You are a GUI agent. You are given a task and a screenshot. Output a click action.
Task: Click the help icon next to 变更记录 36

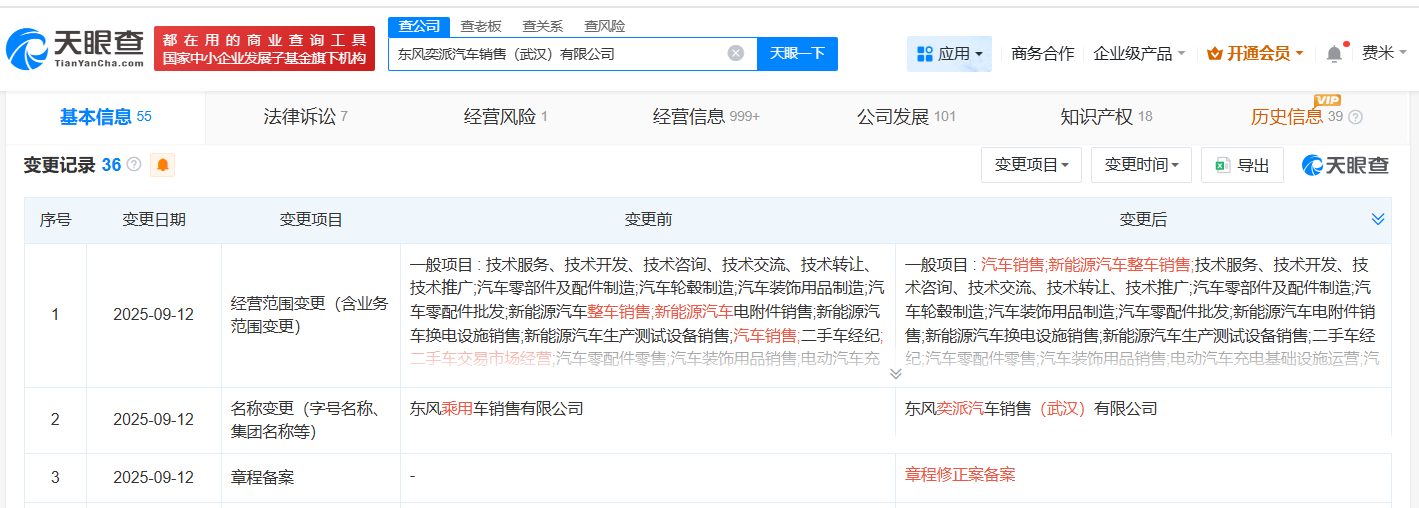tap(134, 165)
